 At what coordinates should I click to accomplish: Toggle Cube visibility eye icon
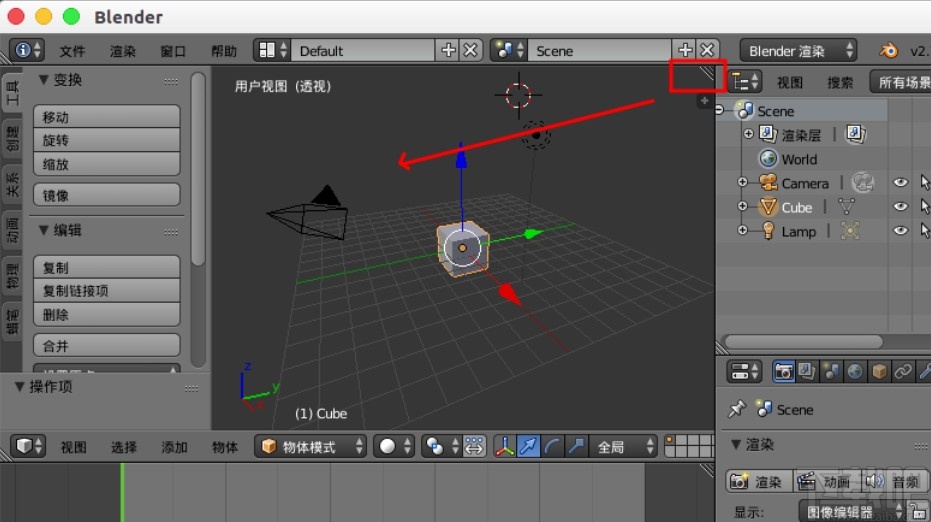point(900,207)
